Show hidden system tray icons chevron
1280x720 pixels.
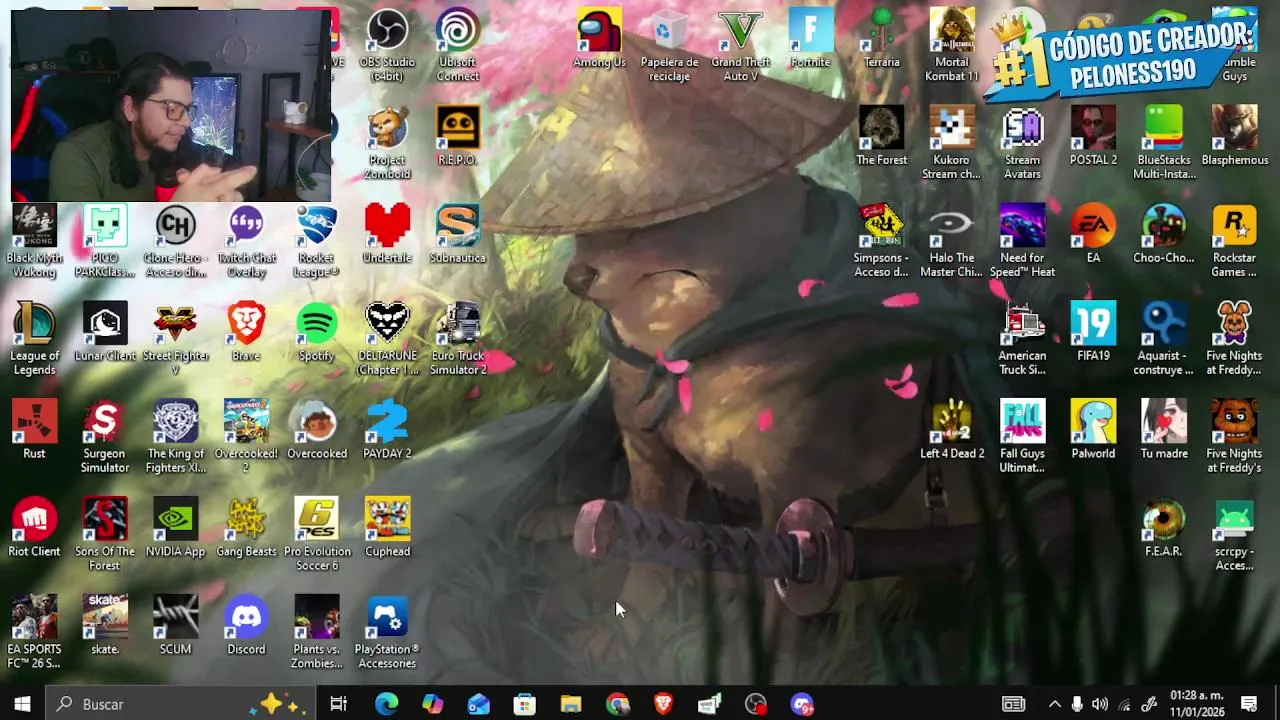point(1054,704)
